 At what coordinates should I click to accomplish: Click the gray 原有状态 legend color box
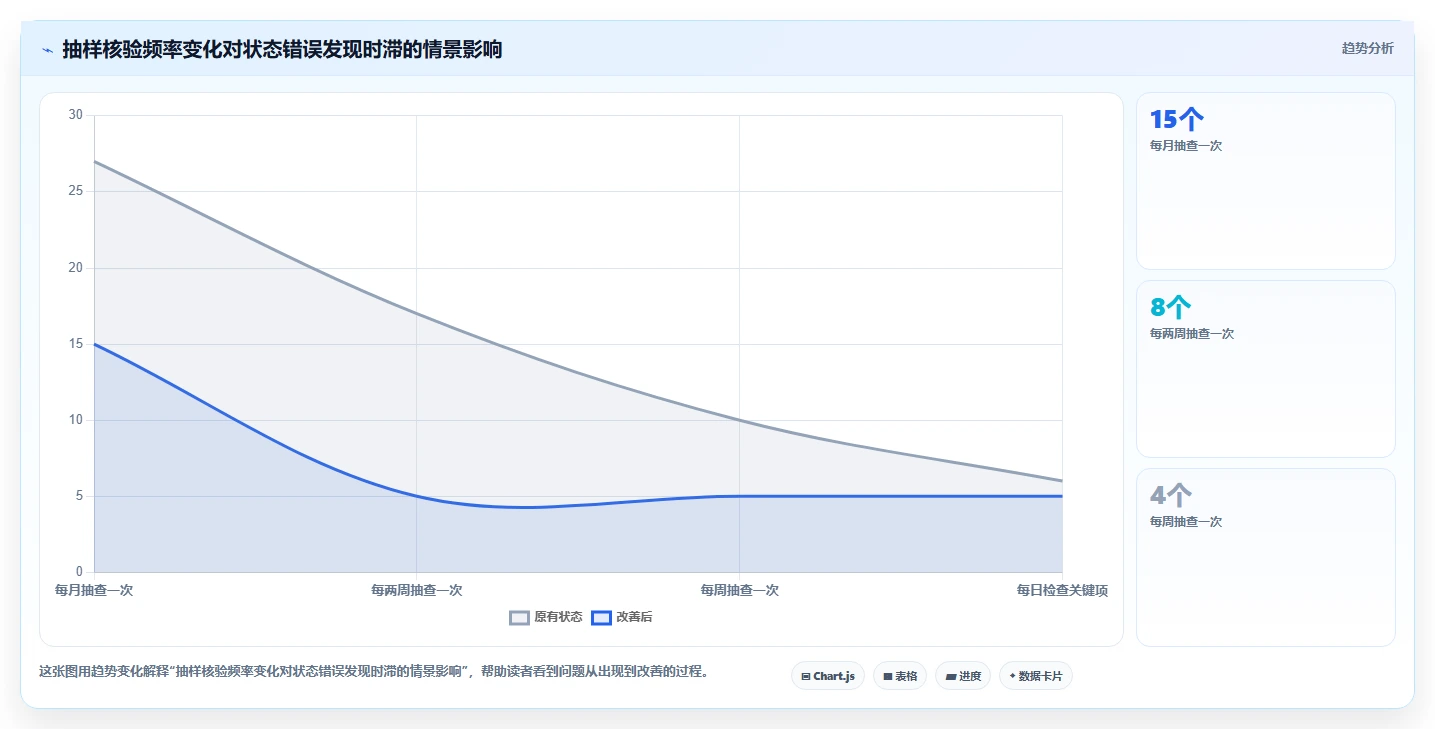(x=519, y=617)
